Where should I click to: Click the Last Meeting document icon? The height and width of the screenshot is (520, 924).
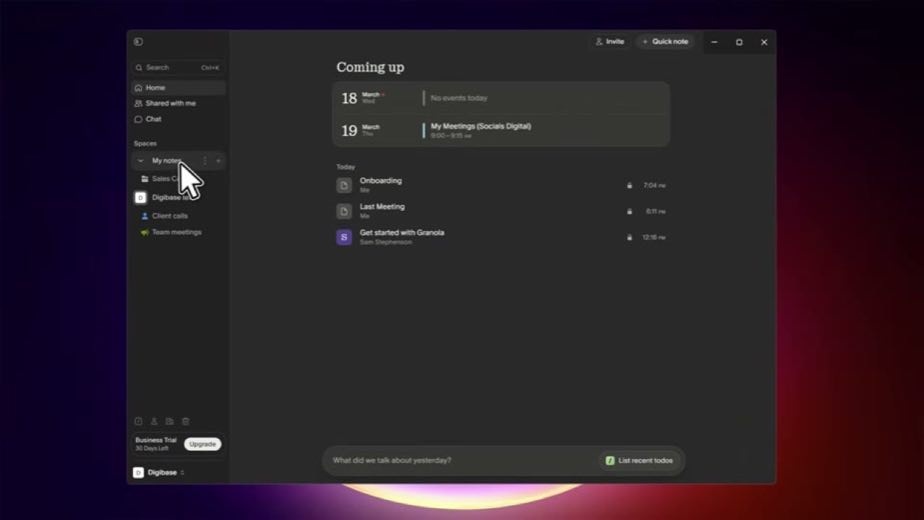point(344,211)
